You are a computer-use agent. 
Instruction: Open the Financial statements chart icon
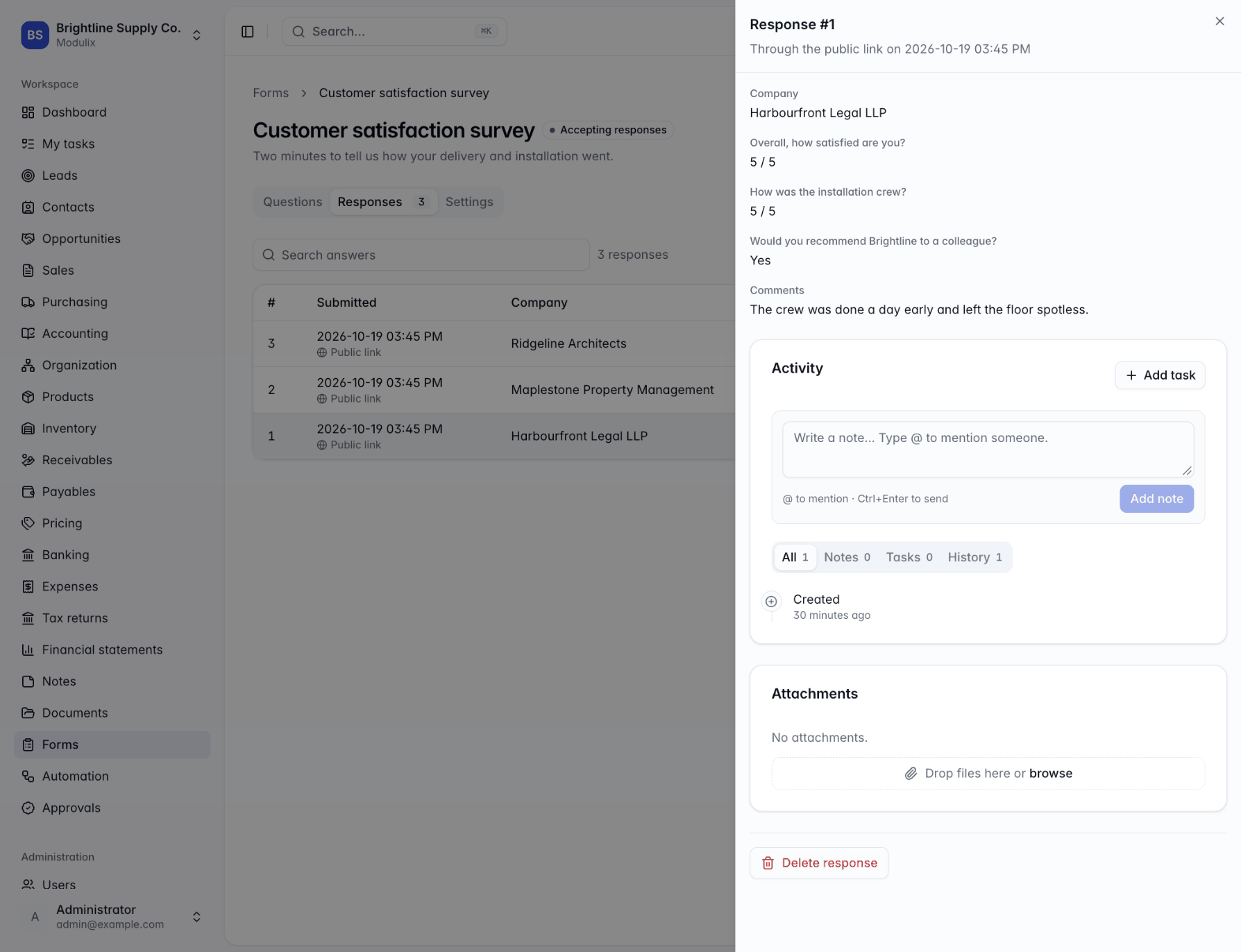click(28, 649)
